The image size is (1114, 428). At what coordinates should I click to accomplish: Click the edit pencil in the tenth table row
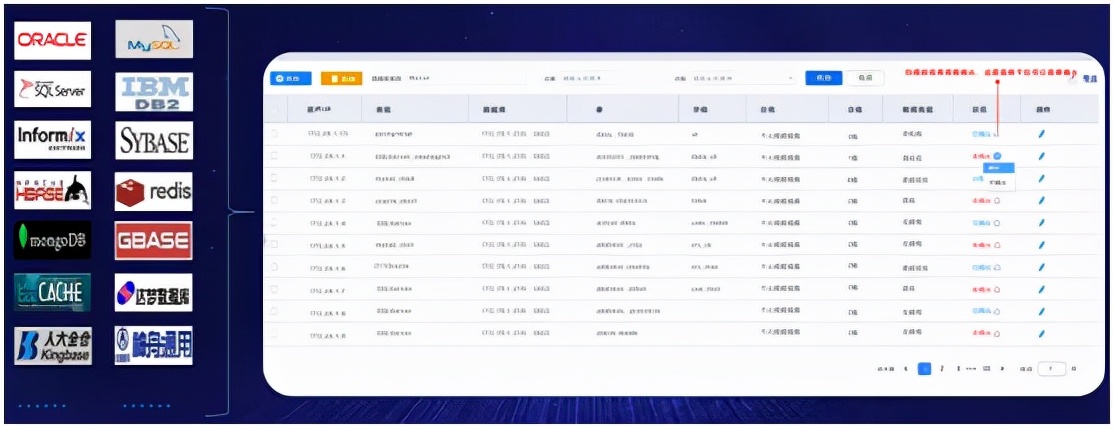1042,333
